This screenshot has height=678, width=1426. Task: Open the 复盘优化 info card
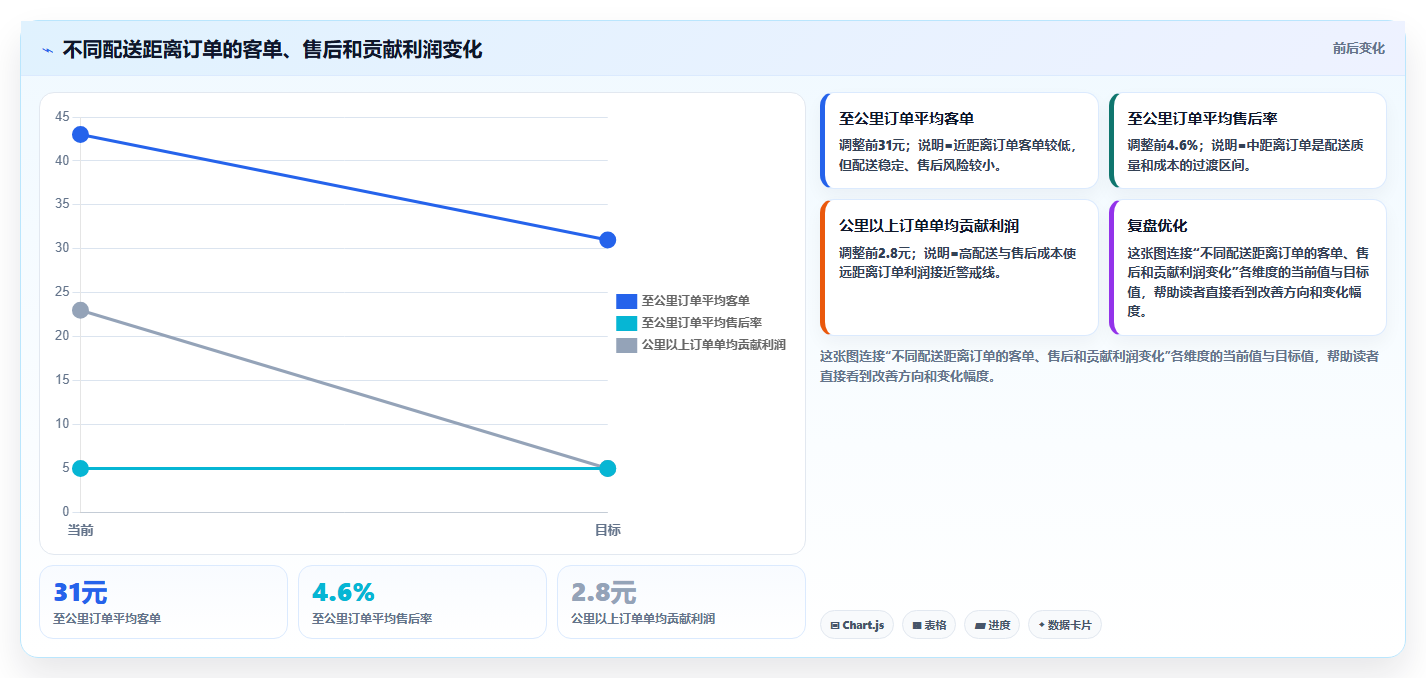click(x=1248, y=268)
